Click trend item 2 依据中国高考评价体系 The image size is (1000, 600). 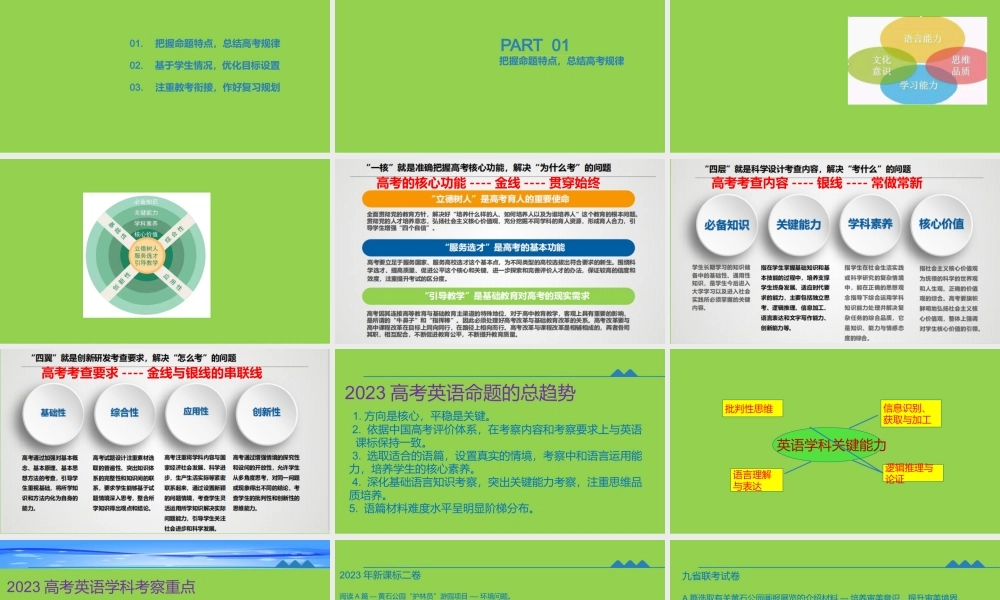[496, 435]
